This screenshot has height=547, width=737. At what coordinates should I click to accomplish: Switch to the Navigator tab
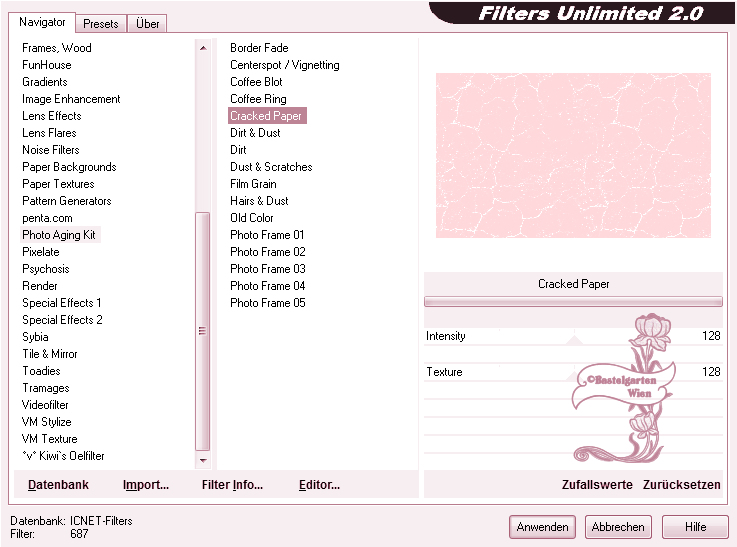(42, 22)
